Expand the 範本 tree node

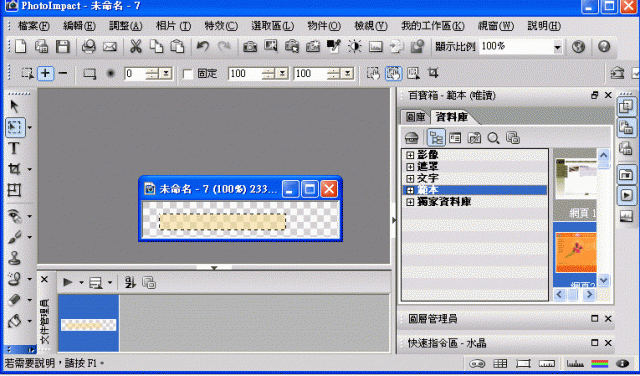pos(410,190)
